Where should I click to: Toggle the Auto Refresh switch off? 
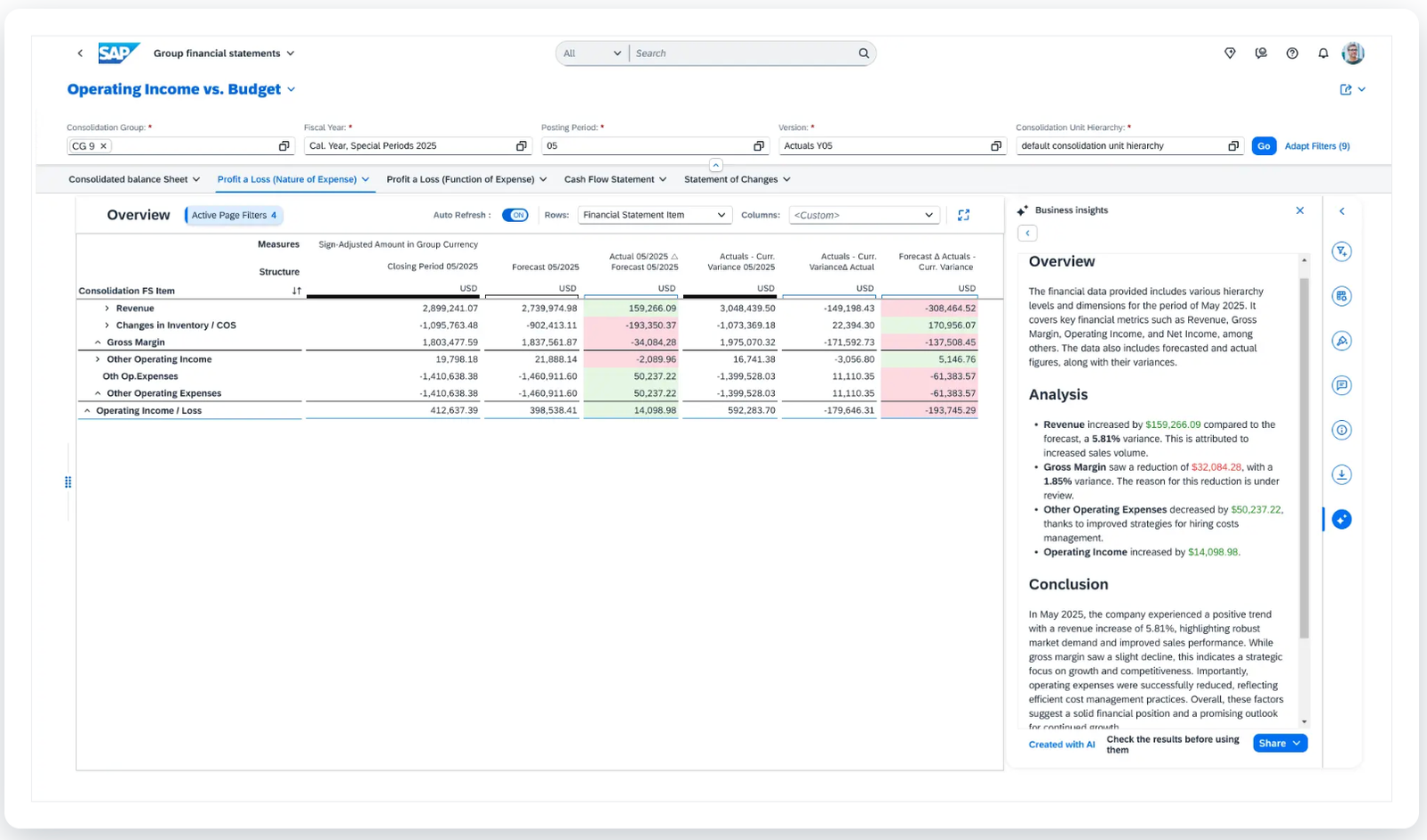[x=515, y=215]
